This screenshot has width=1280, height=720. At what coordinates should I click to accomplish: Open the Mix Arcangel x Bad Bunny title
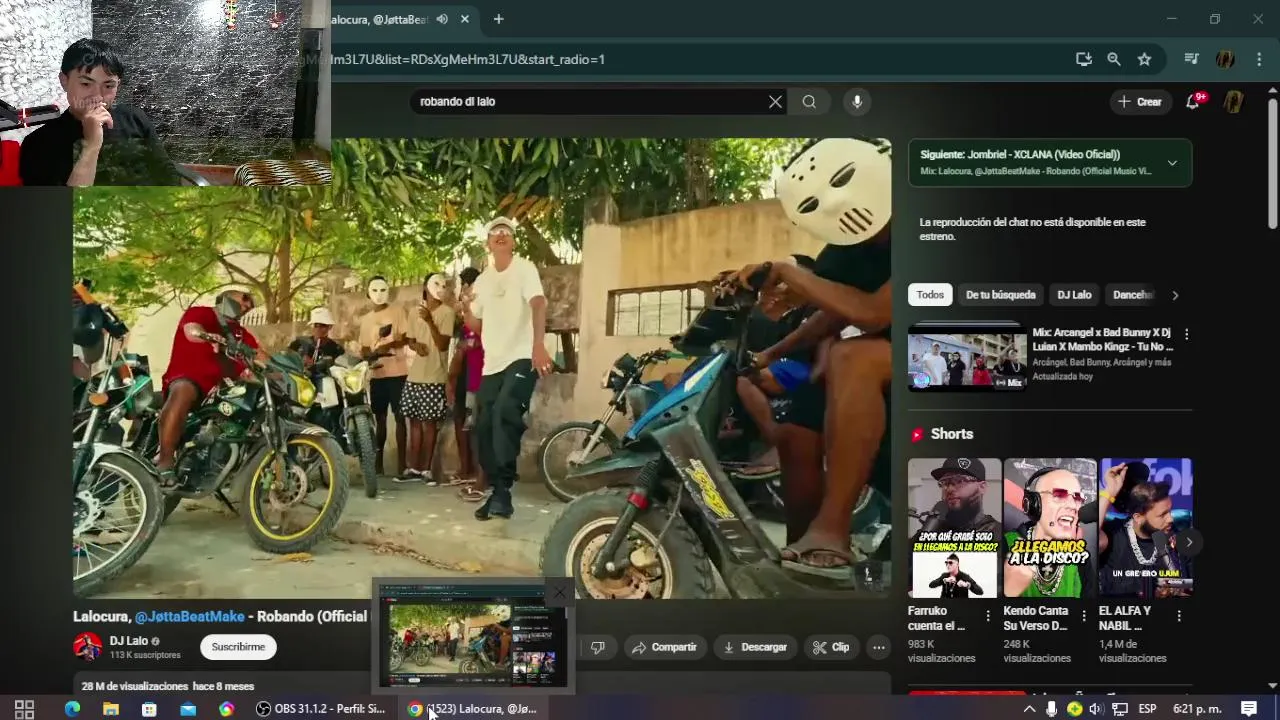pos(1103,339)
